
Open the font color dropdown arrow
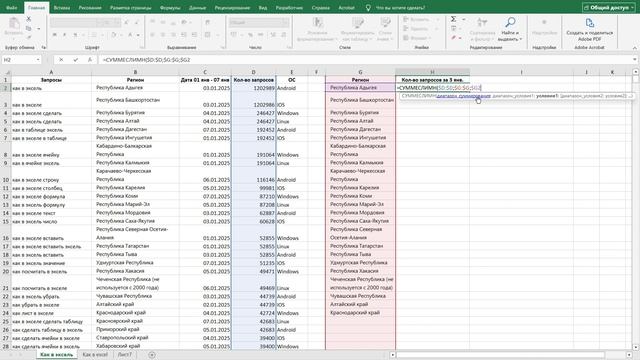point(138,35)
